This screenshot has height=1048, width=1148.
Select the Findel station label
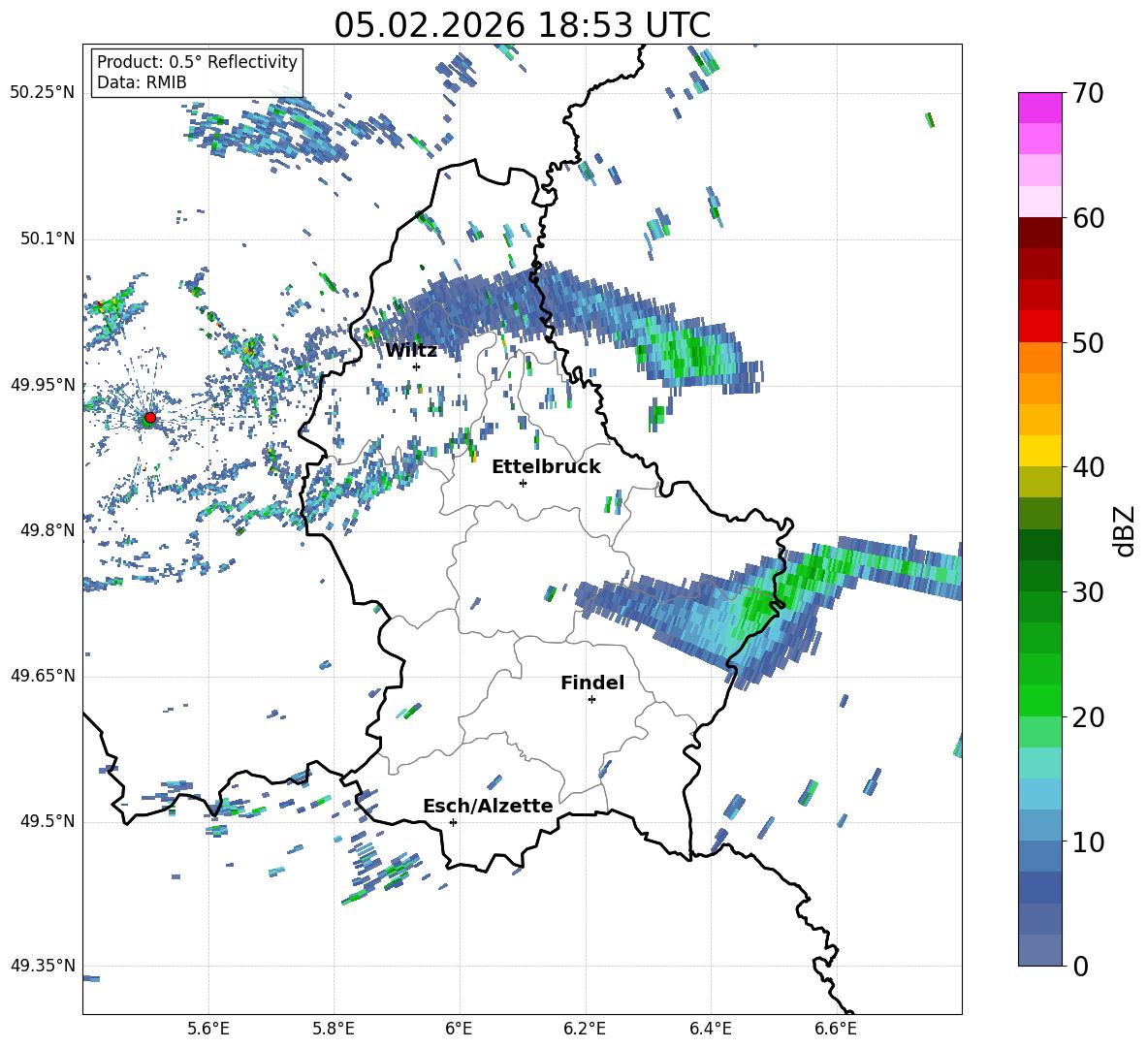(x=592, y=683)
